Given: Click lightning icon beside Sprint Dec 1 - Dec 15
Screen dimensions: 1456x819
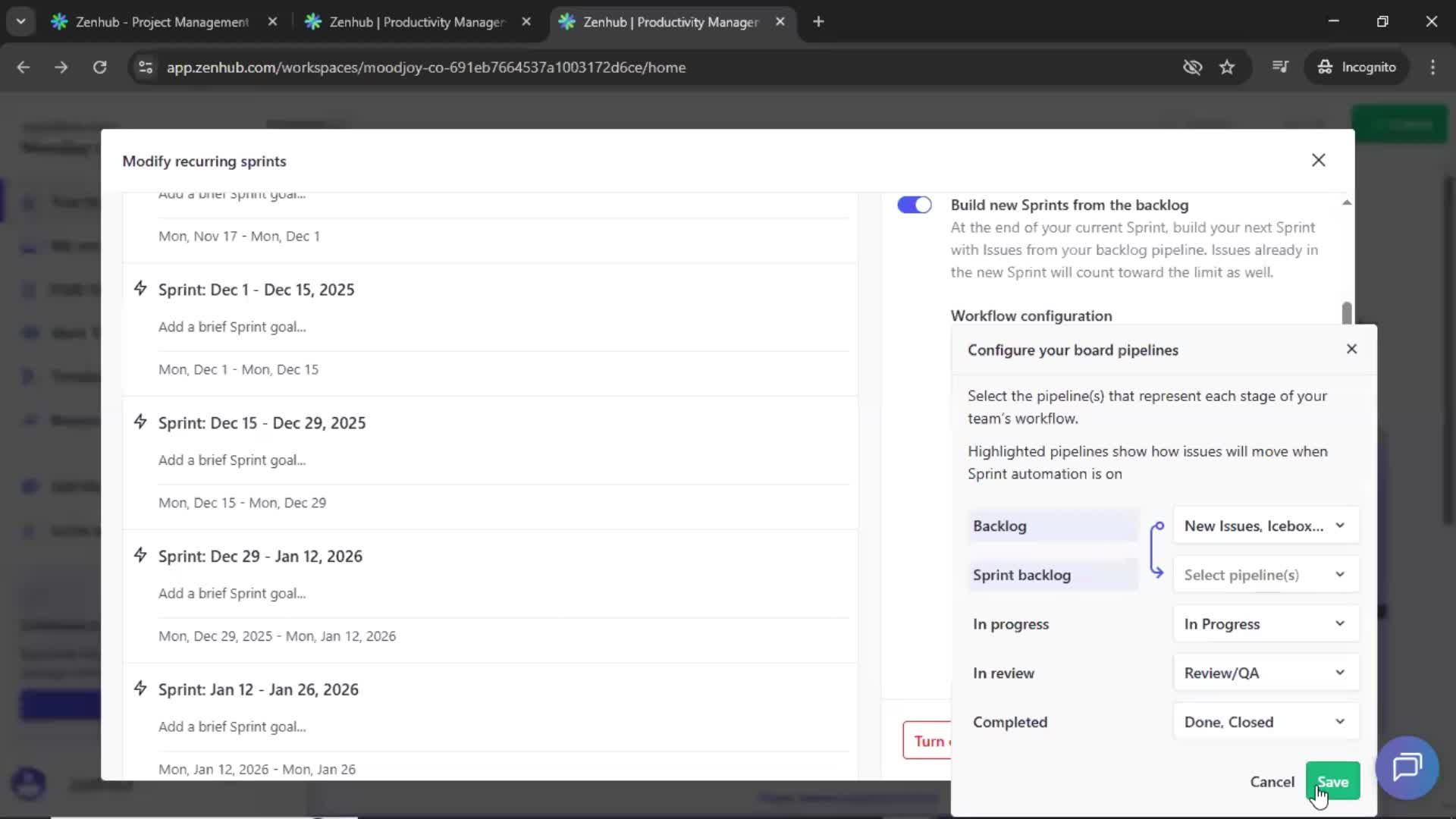Looking at the screenshot, I should point(140,288).
